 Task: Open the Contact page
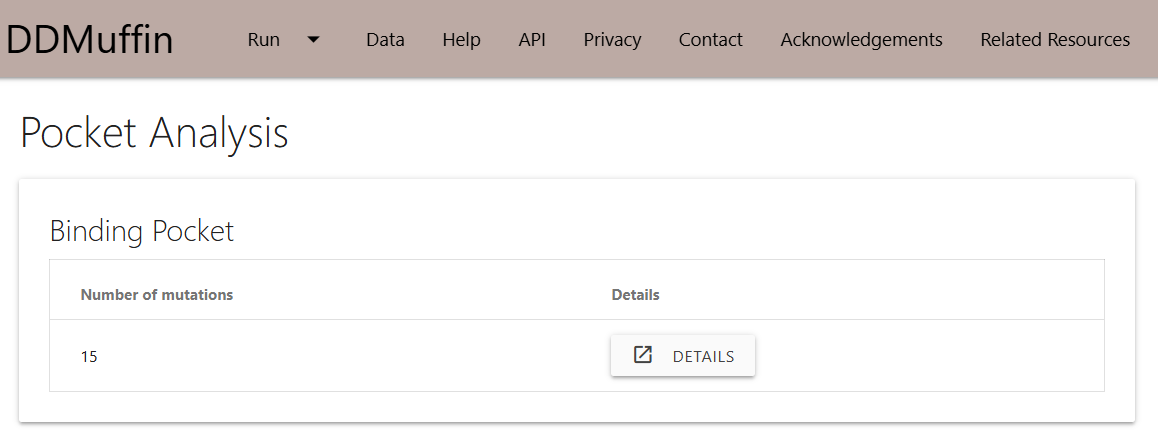710,40
